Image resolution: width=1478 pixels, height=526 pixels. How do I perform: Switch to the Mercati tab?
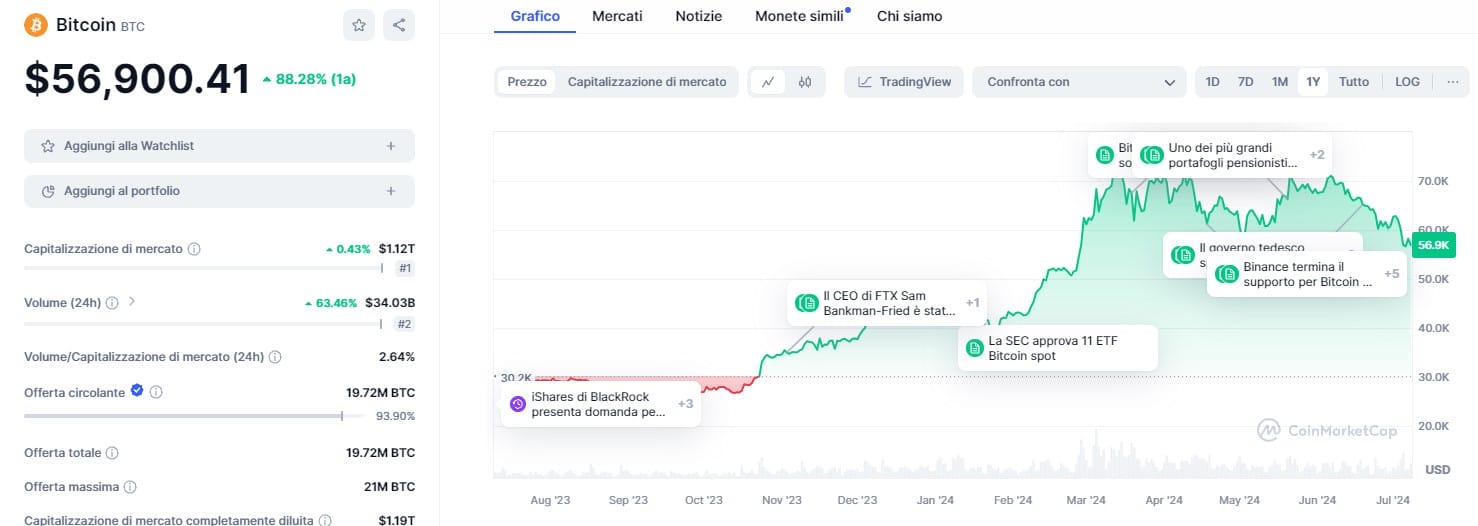pyautogui.click(x=617, y=16)
